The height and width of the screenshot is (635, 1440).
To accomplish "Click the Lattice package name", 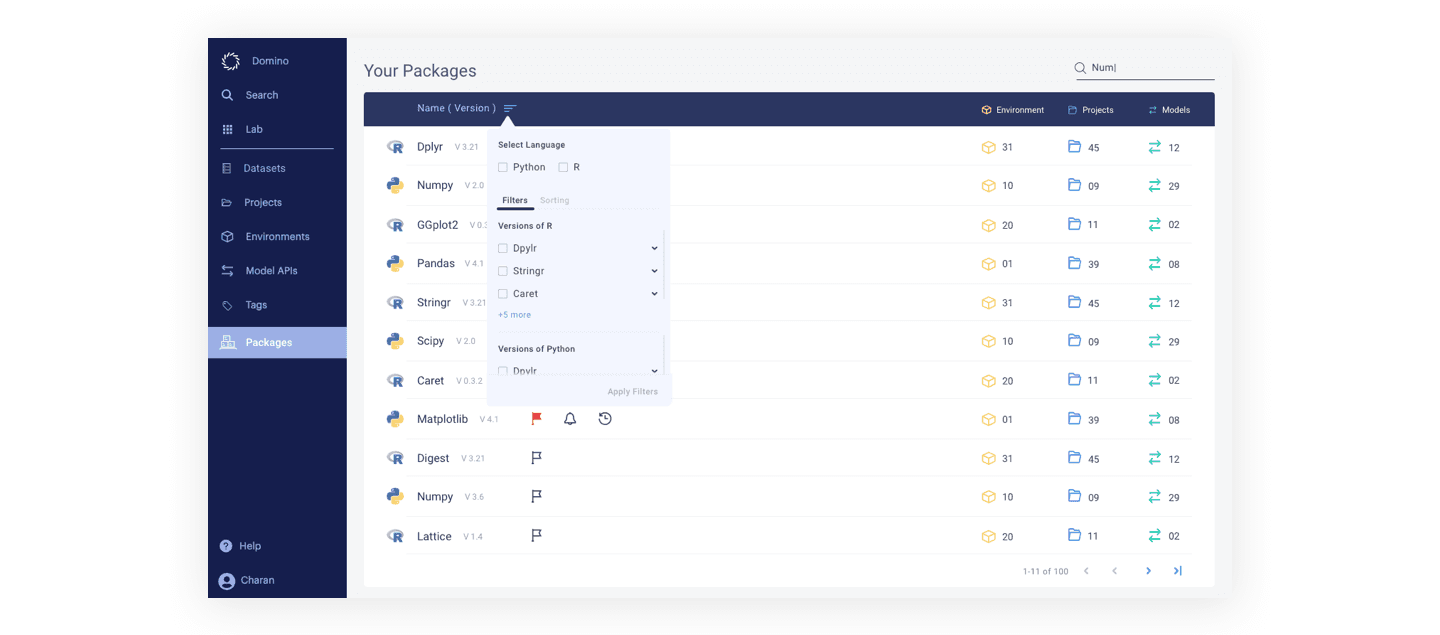I will point(434,536).
